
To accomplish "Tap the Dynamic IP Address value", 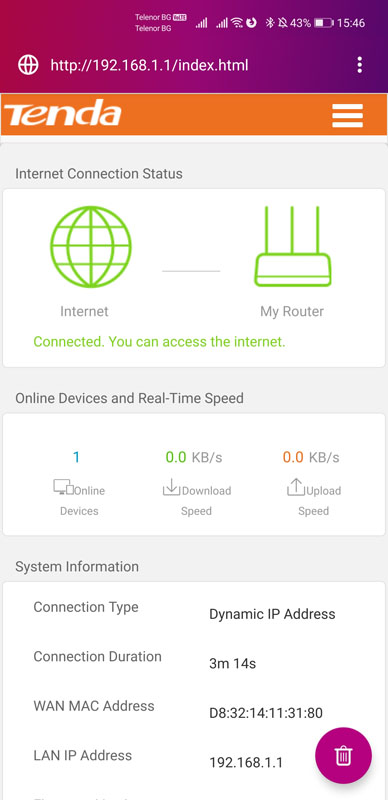I will (272, 614).
